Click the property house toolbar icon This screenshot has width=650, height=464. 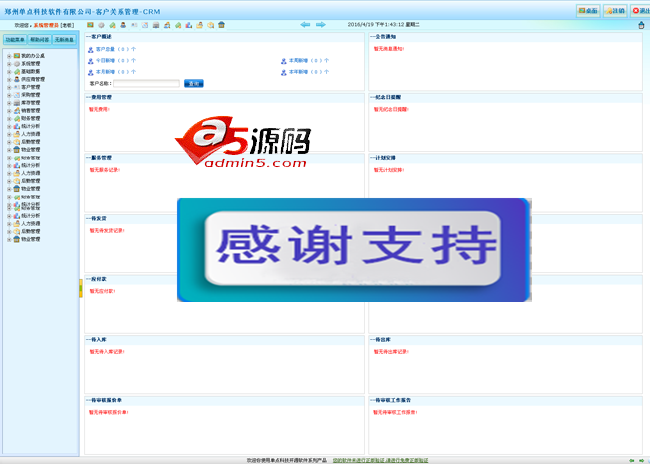[221, 25]
